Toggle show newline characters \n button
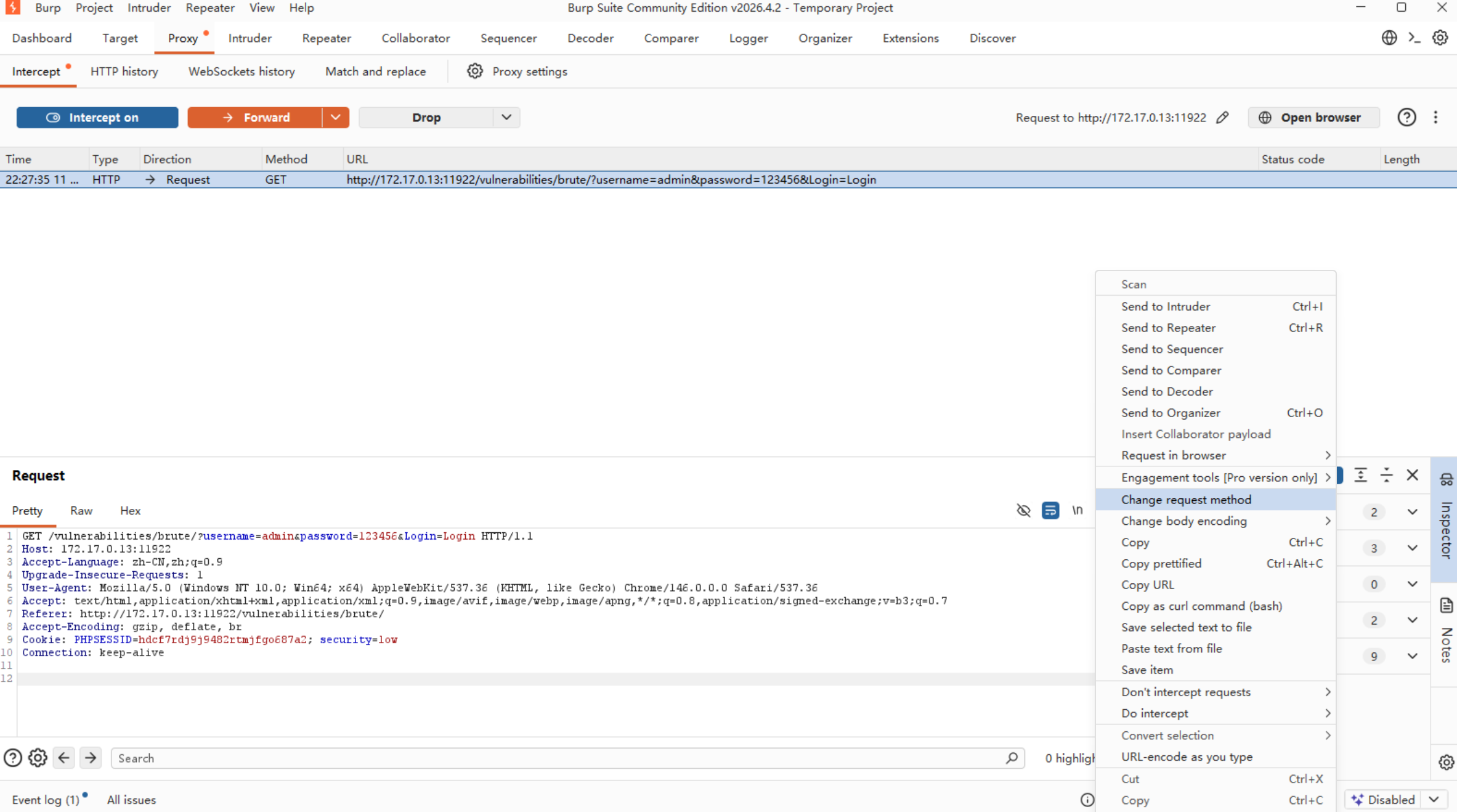The image size is (1457, 812). point(1077,511)
